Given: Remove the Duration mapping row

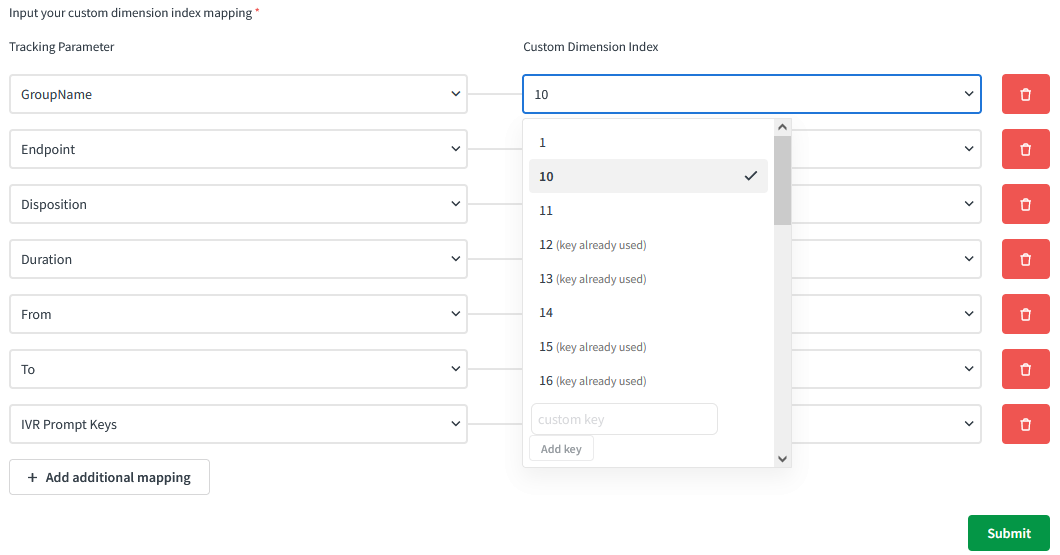Looking at the screenshot, I should click(x=1025, y=259).
